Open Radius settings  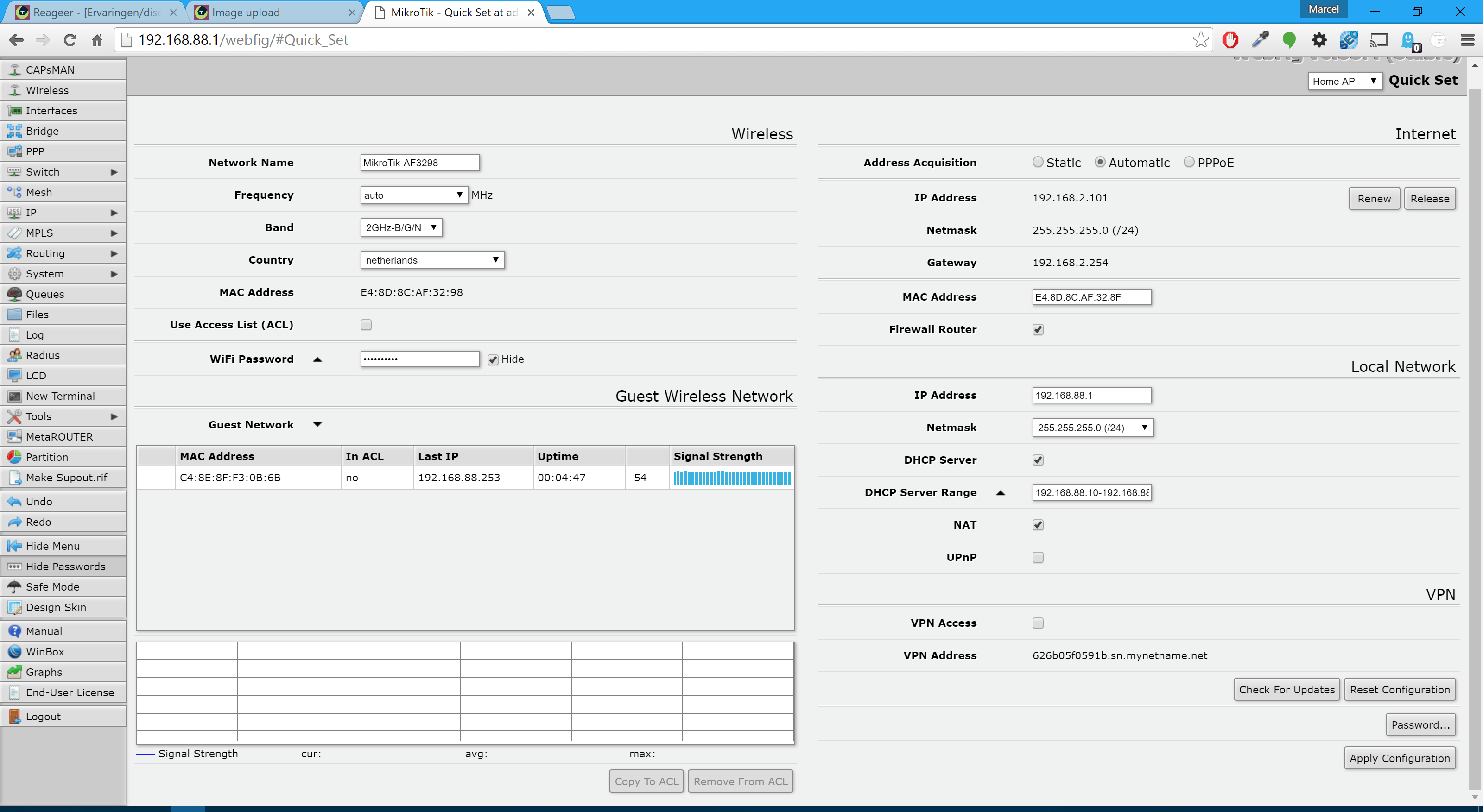point(63,355)
